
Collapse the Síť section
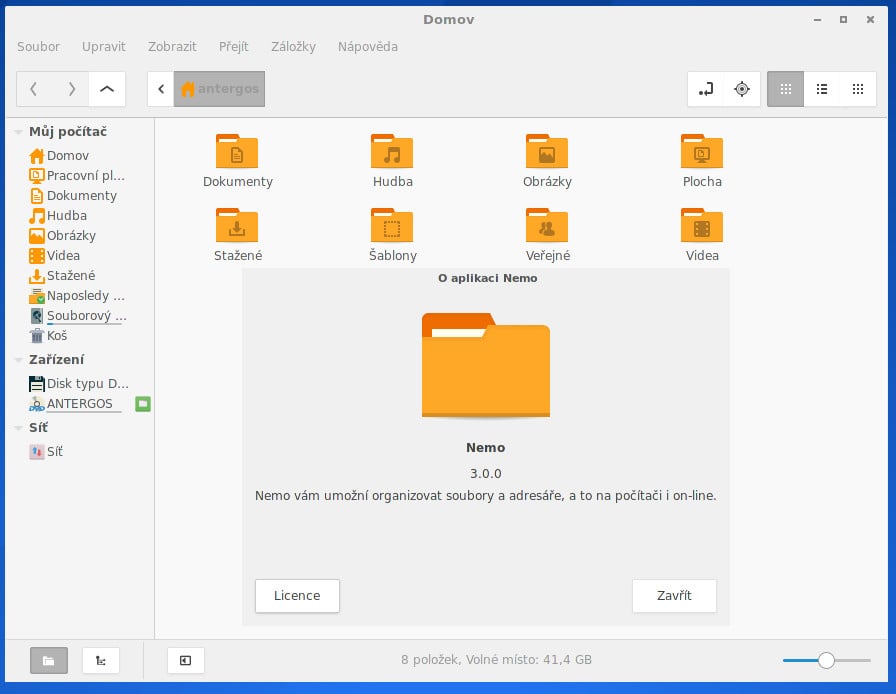[x=18, y=427]
